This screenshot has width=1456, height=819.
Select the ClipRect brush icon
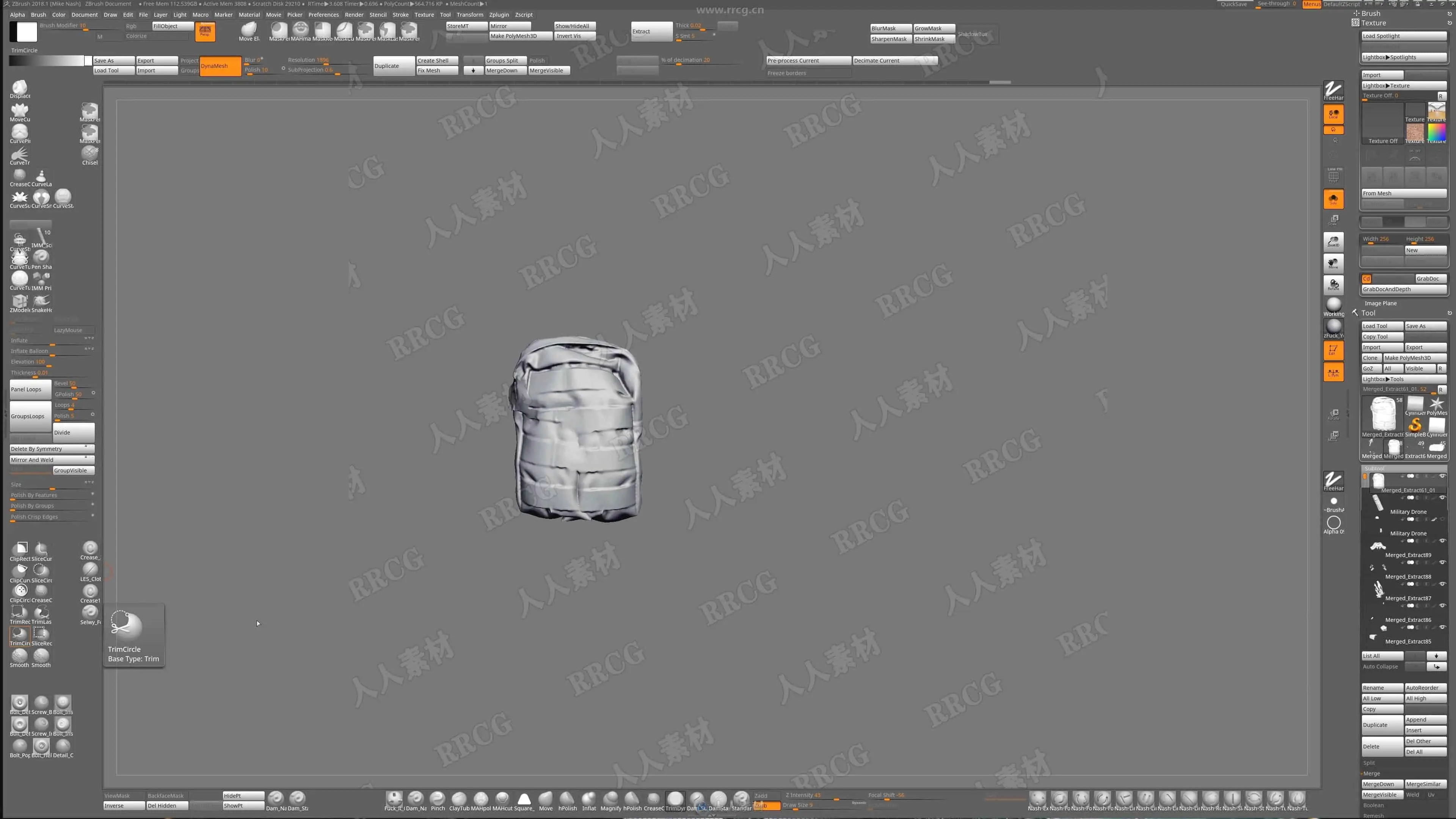[x=20, y=548]
